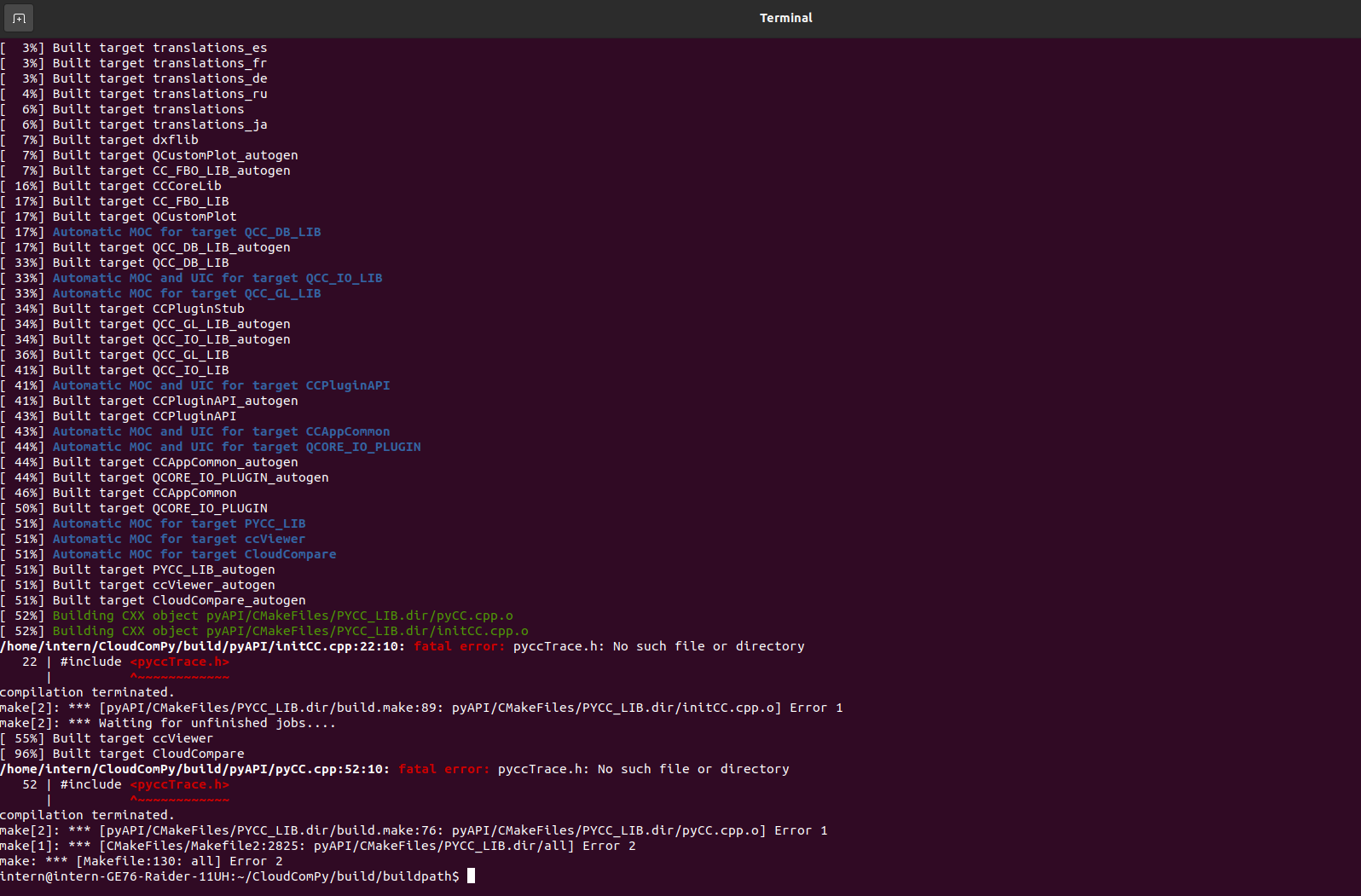Select the 'Built target translations_ja' line
Viewport: 1361px width, 896px height.
134,124
